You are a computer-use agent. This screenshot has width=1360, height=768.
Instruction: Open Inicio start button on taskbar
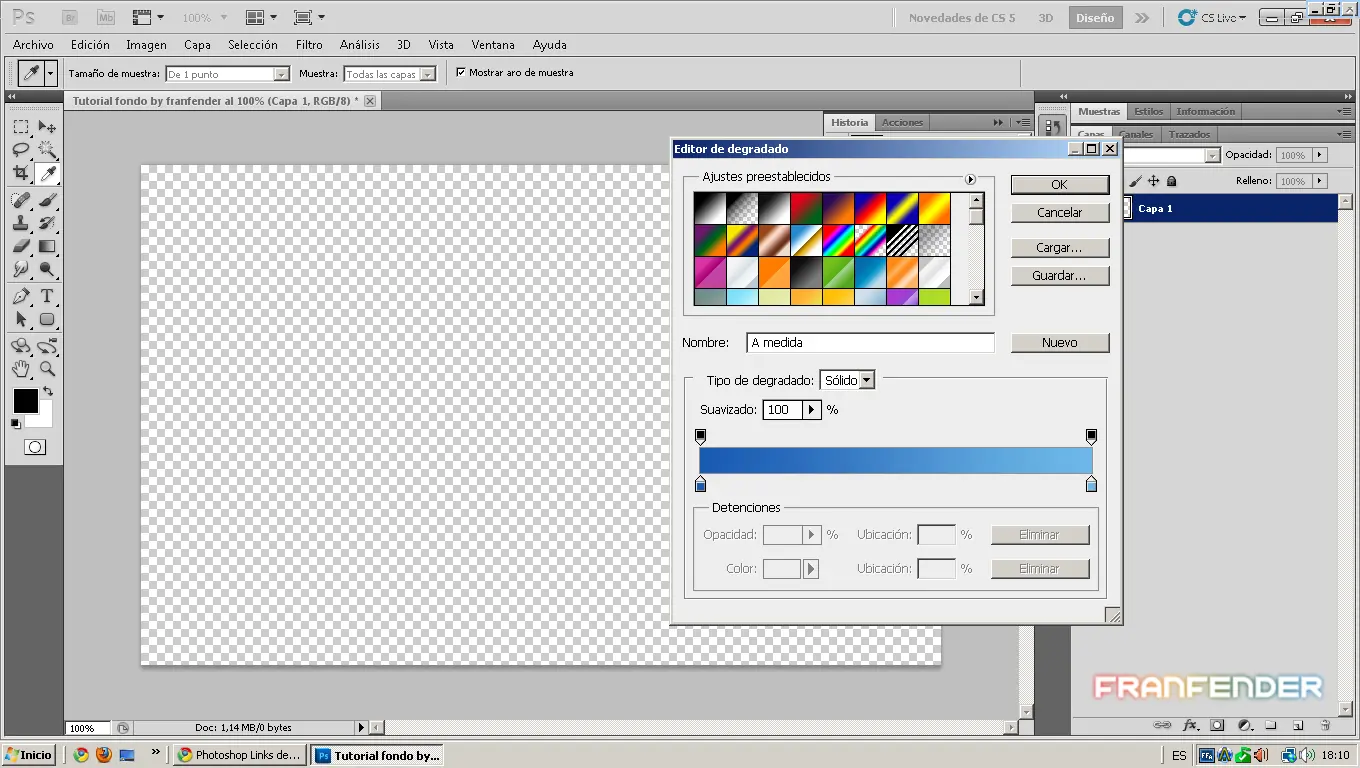(x=29, y=755)
